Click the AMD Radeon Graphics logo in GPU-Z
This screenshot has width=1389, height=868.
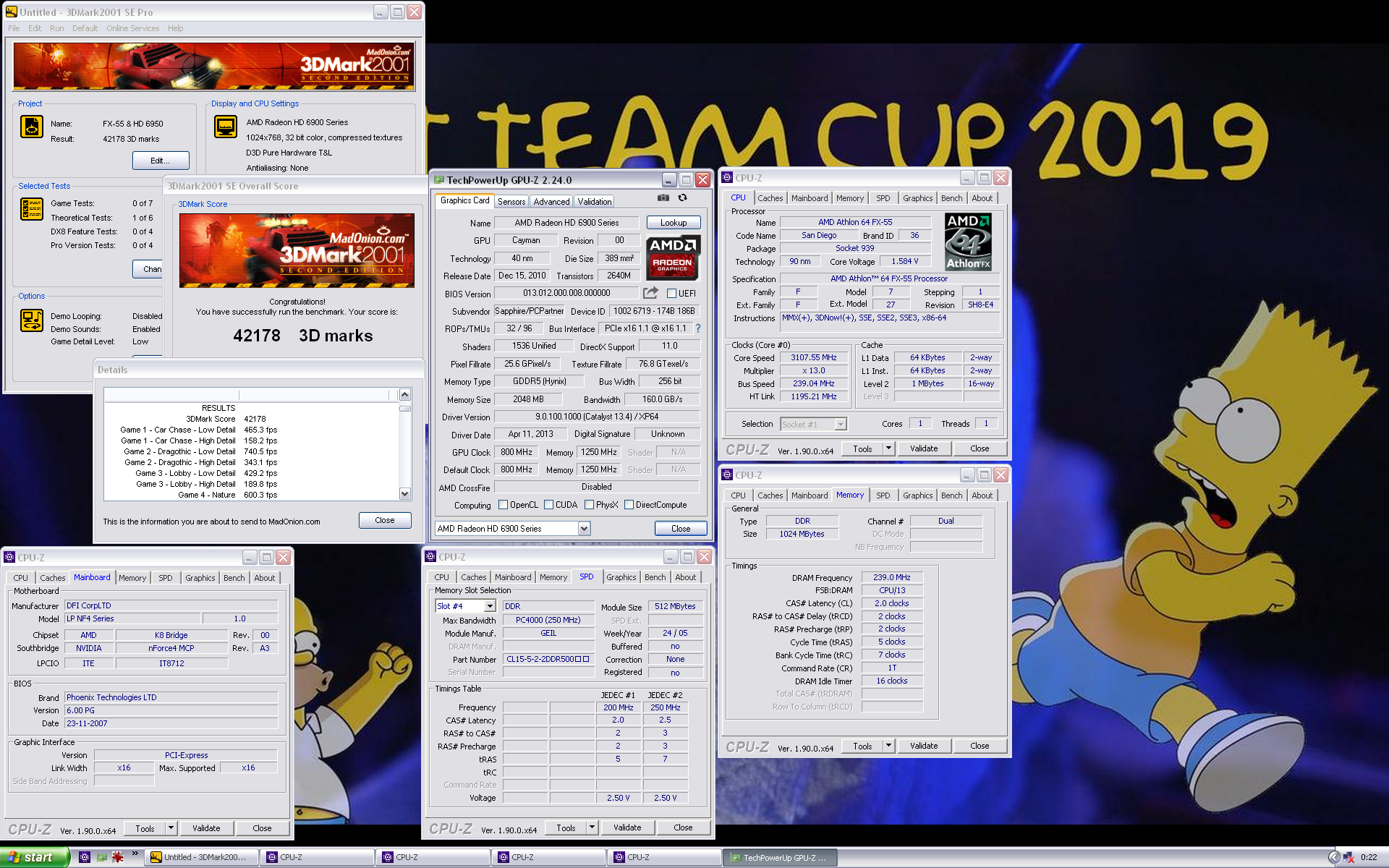(672, 258)
